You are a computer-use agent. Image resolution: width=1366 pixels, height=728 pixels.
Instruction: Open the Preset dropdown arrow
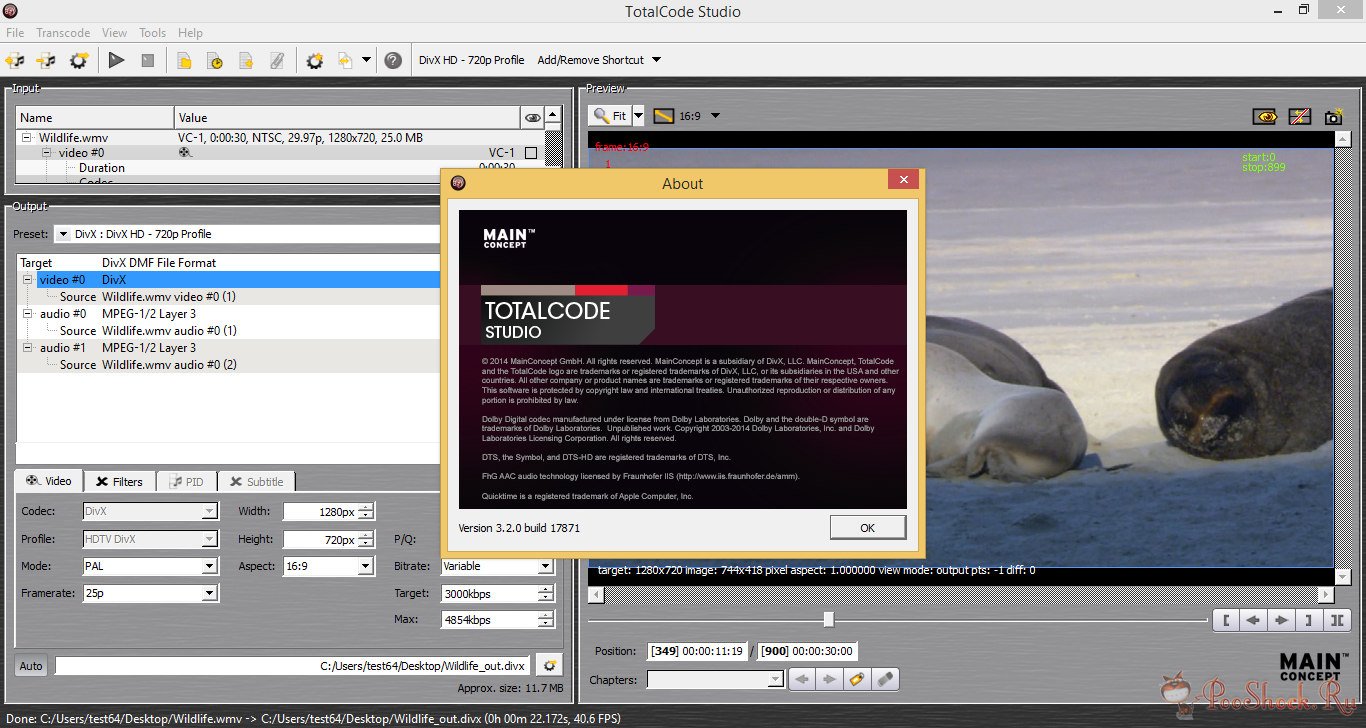click(x=62, y=234)
